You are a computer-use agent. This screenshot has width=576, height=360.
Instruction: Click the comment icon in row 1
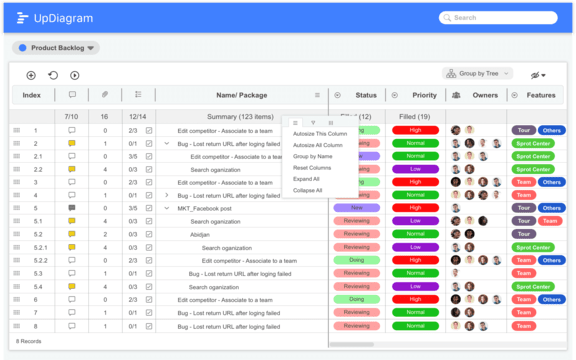pos(72,130)
